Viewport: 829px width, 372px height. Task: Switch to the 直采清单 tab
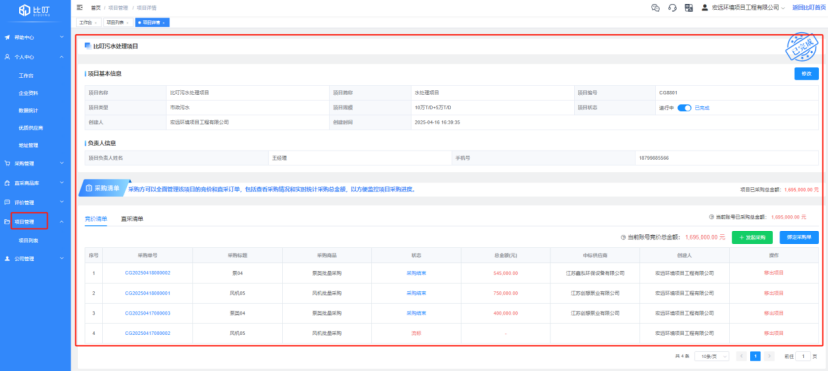click(x=132, y=219)
